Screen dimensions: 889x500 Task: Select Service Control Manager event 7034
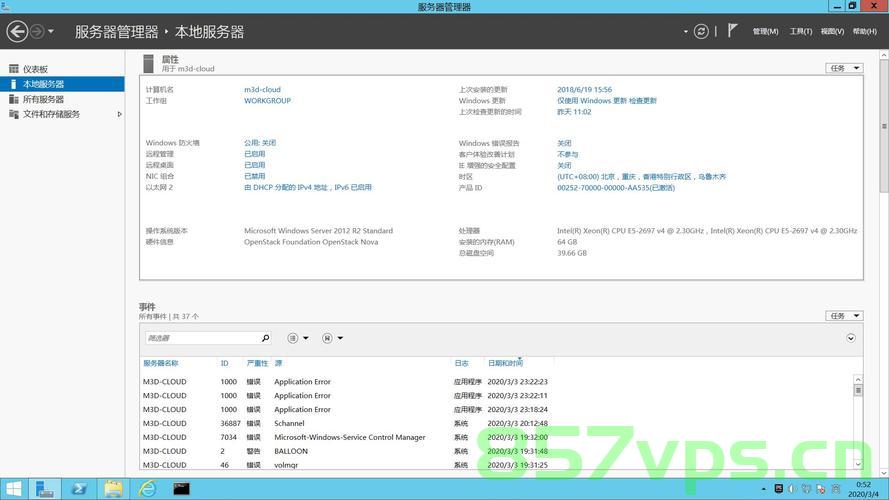[496, 437]
